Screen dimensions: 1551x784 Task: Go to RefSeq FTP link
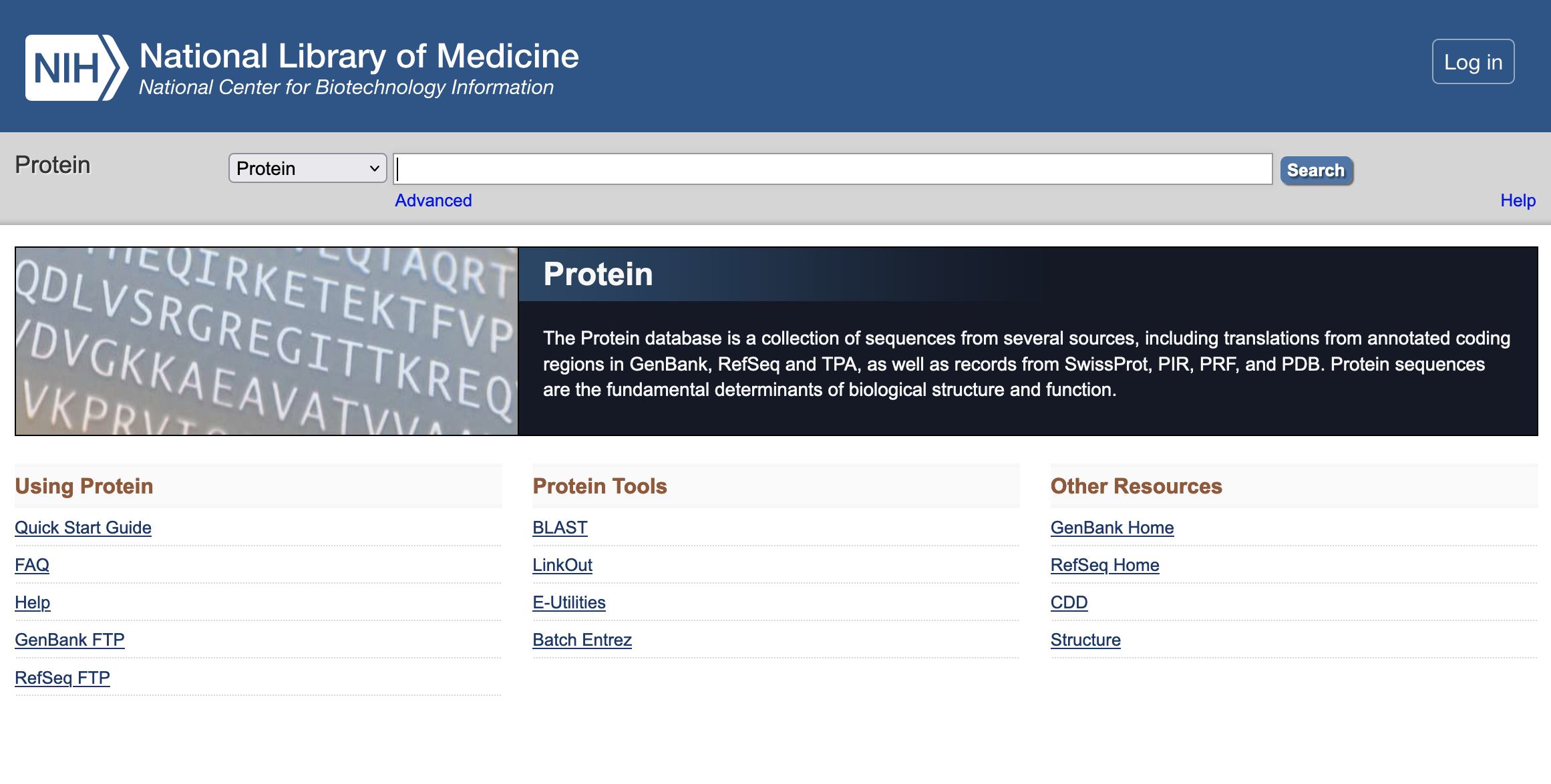click(62, 678)
